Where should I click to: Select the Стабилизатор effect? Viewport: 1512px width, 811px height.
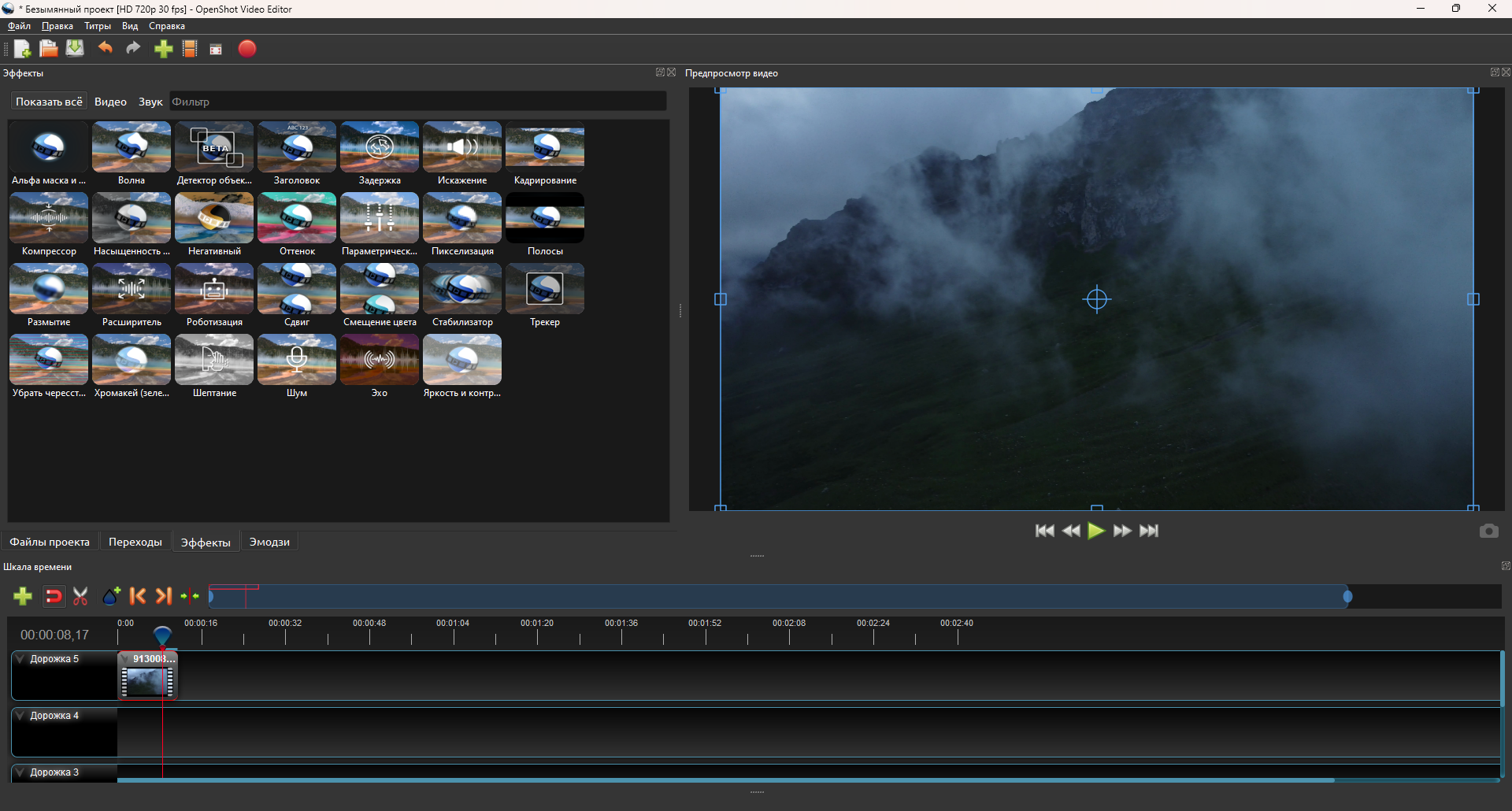(x=462, y=296)
